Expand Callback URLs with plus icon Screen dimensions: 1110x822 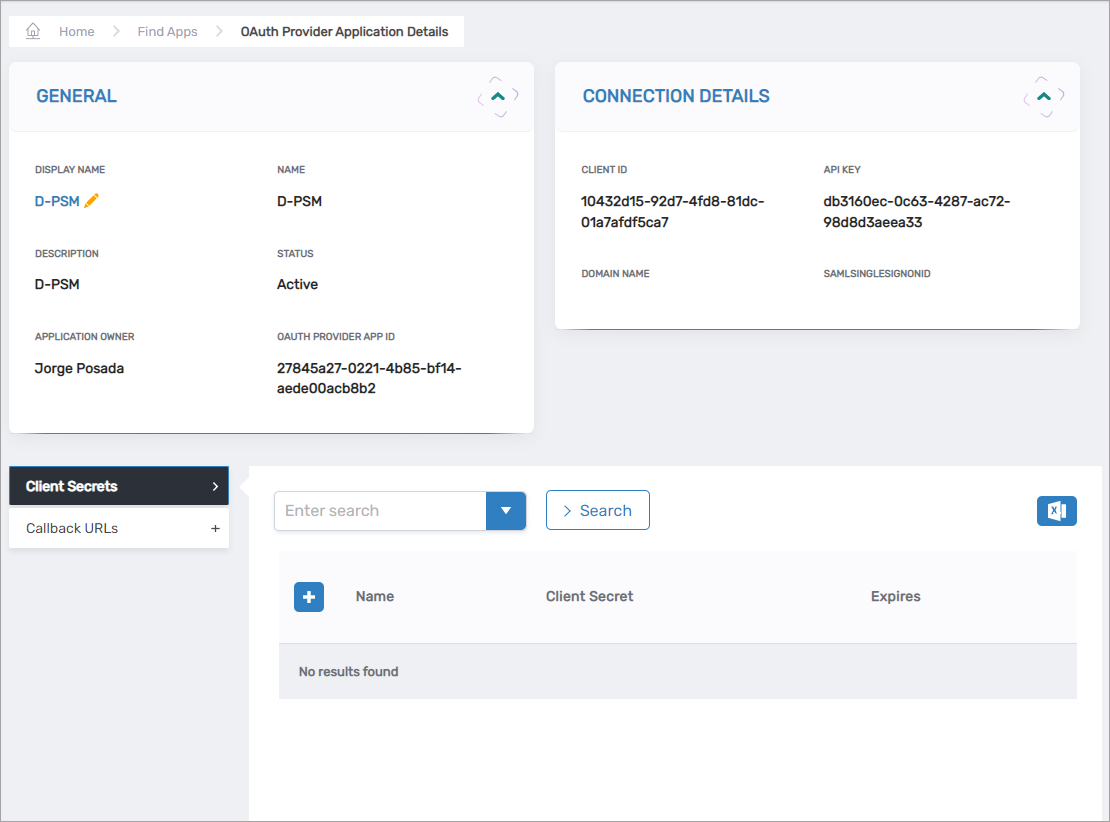point(215,528)
